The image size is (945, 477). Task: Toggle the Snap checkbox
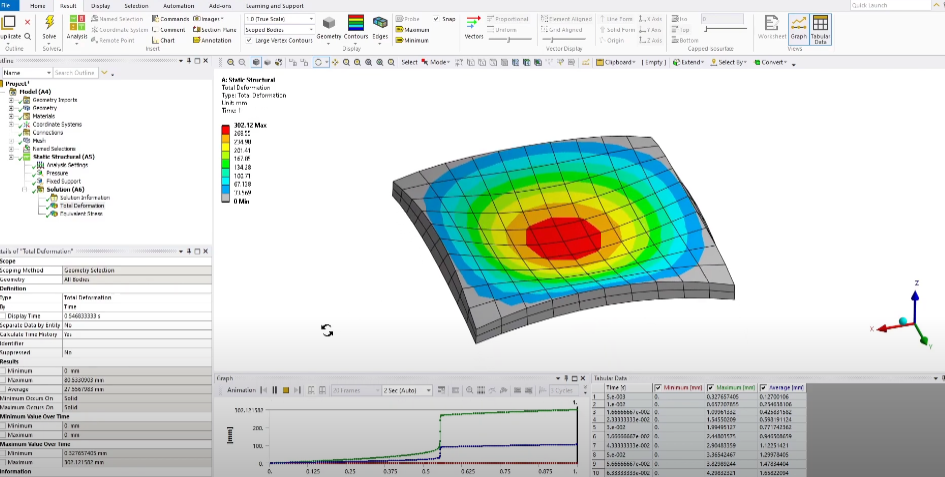click(437, 19)
